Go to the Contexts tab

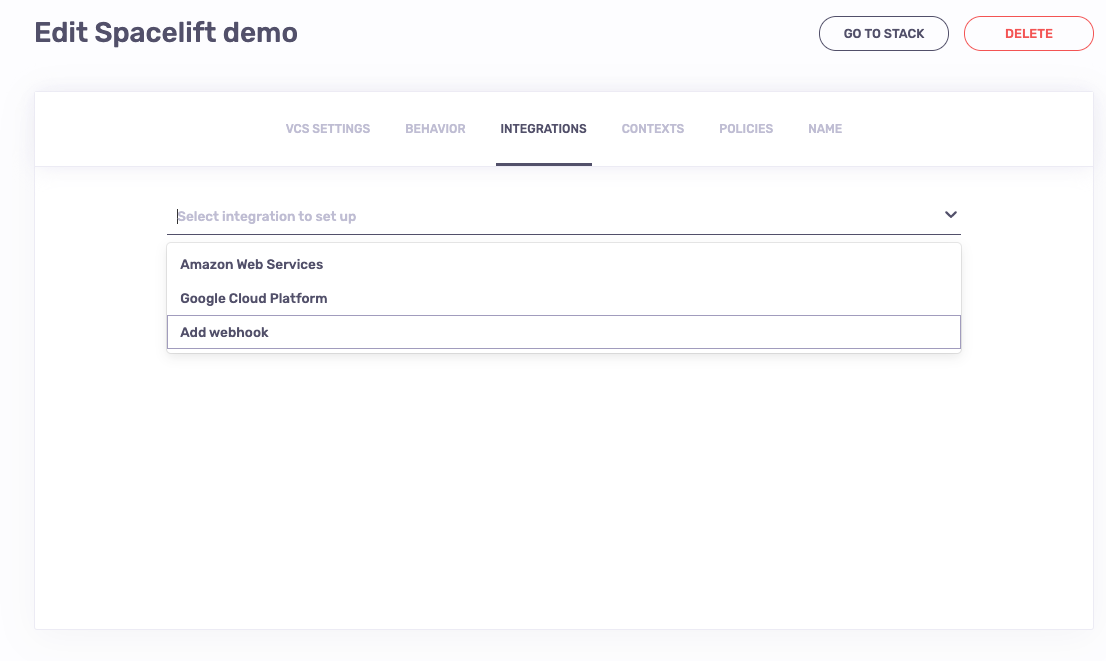point(653,129)
